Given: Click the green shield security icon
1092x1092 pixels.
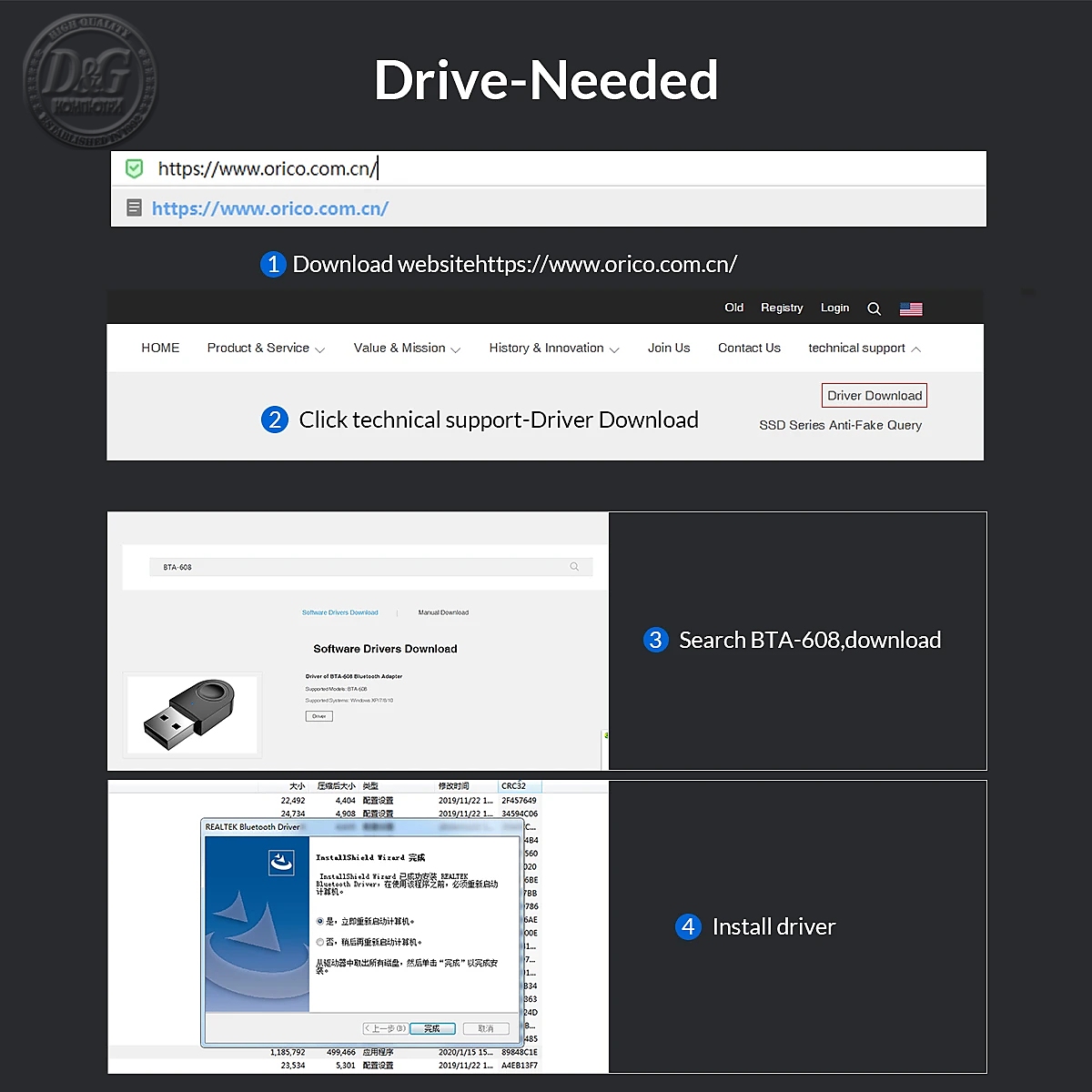Looking at the screenshot, I should [x=134, y=168].
